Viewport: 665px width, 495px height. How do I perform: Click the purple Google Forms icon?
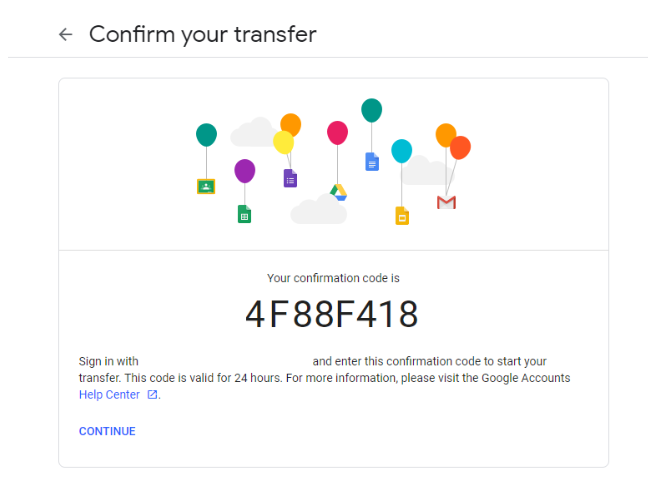point(290,178)
